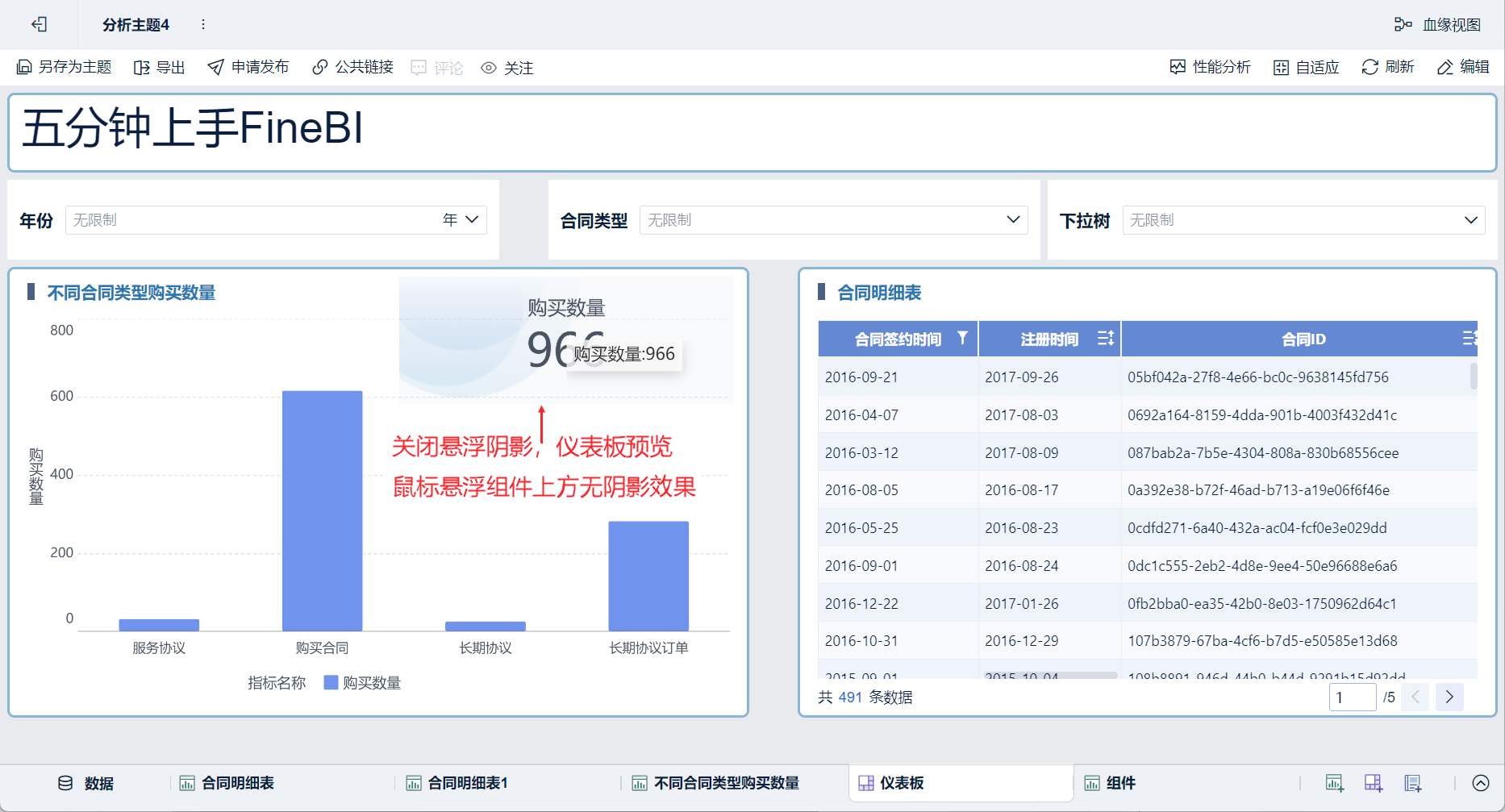This screenshot has height=812, width=1505.
Task: Open the 血缘视图 lineage view
Action: coord(1438,25)
